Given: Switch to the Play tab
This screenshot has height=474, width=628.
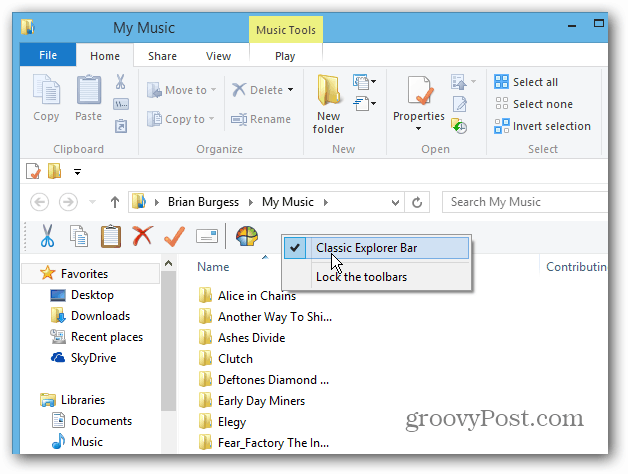Looking at the screenshot, I should [285, 56].
